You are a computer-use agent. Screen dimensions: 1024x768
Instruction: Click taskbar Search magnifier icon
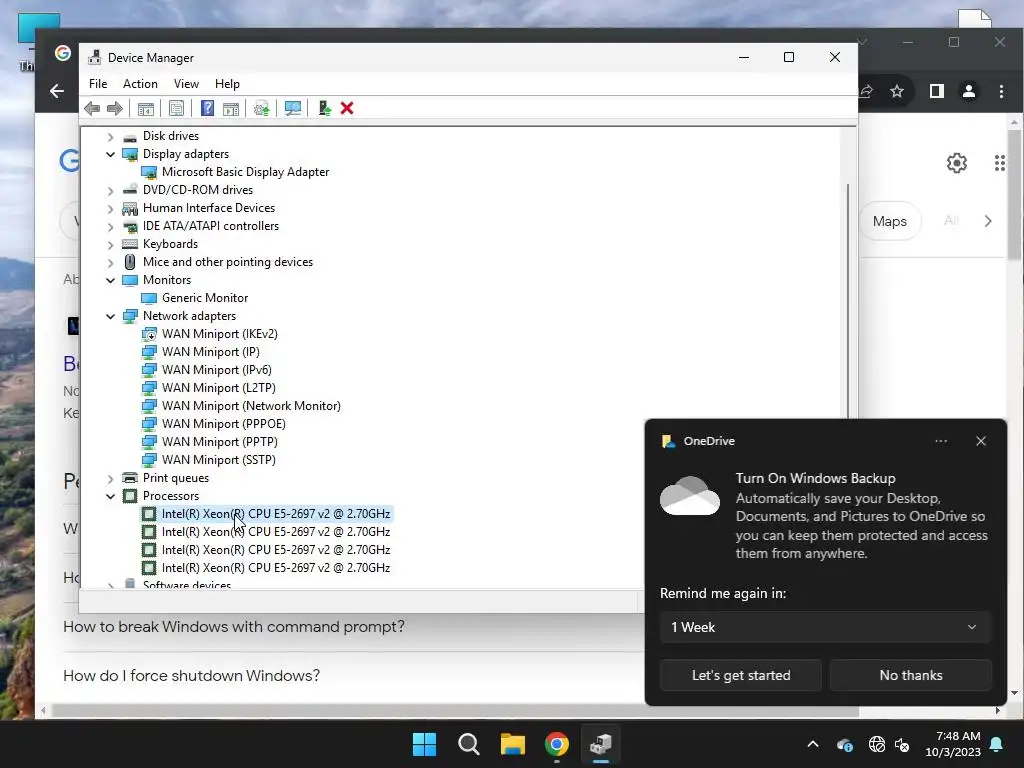468,744
